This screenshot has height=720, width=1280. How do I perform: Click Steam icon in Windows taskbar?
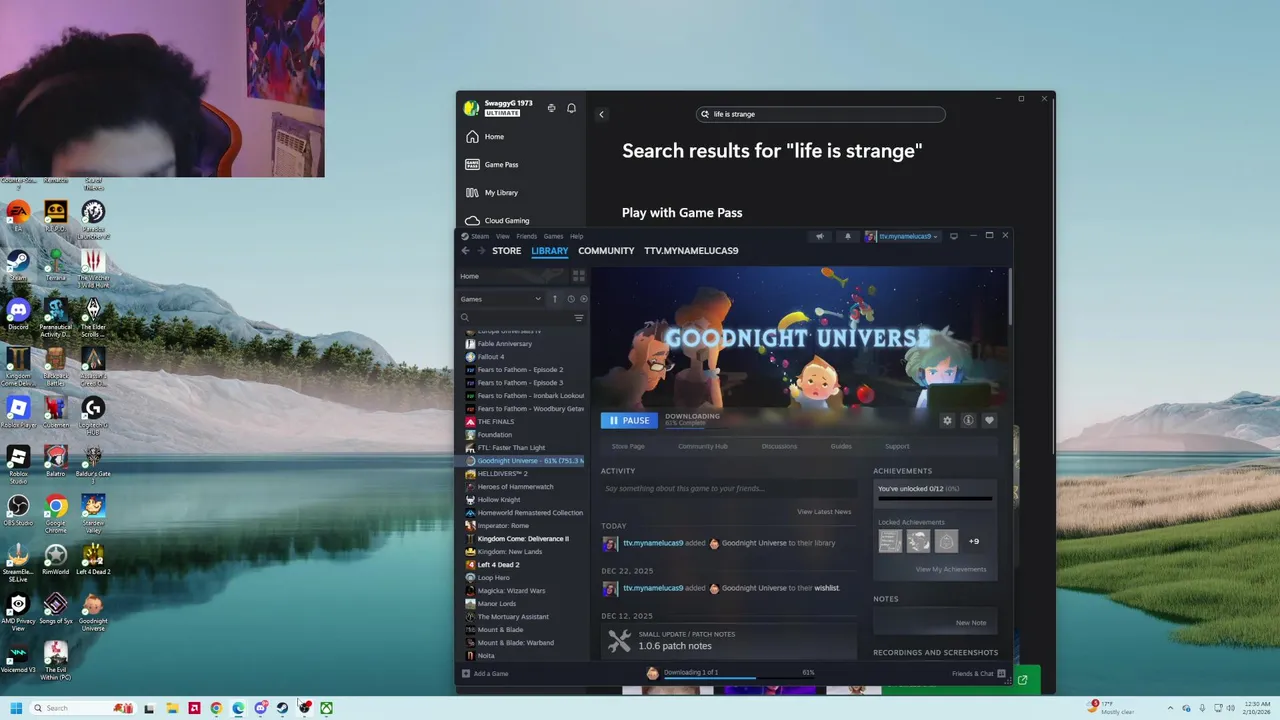[x=282, y=708]
